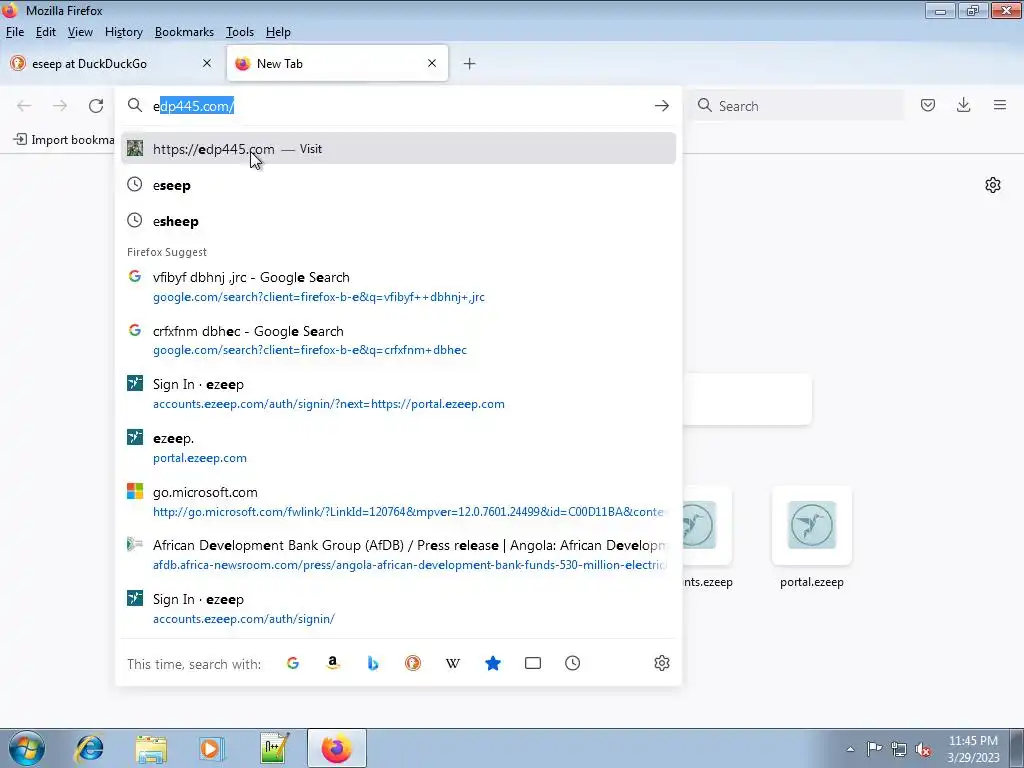Search this time with DuckDuckGo
The image size is (1024, 768).
click(413, 663)
